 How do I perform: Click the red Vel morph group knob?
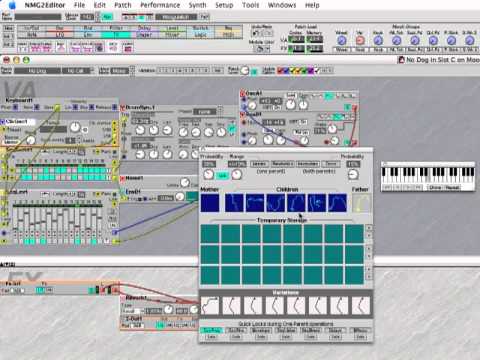click(x=360, y=41)
